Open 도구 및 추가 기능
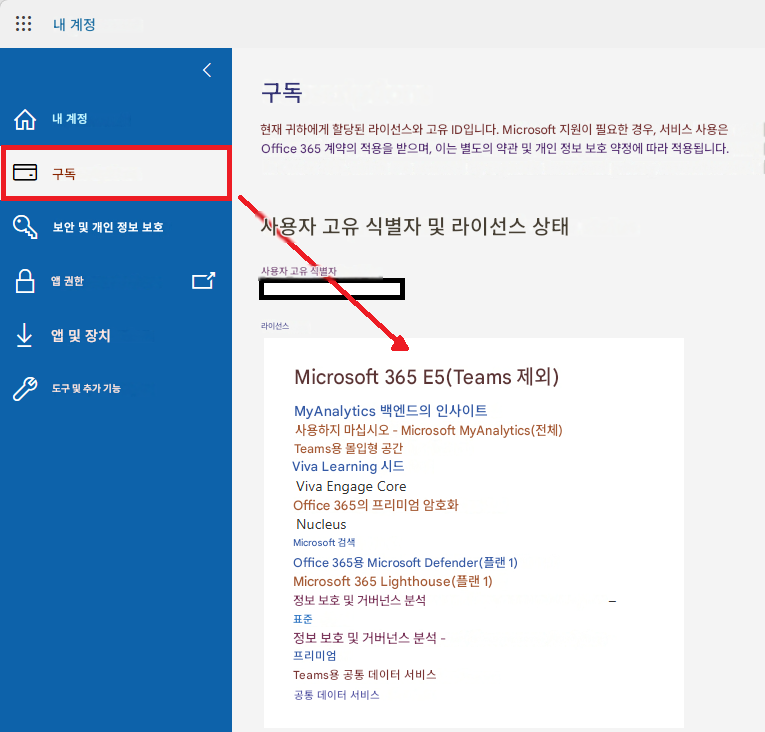Viewport: 765px width, 732px height. [86, 388]
